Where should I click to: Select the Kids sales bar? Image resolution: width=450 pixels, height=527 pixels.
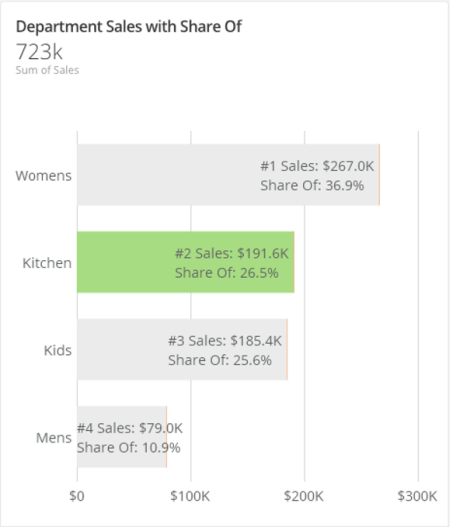[x=182, y=350]
